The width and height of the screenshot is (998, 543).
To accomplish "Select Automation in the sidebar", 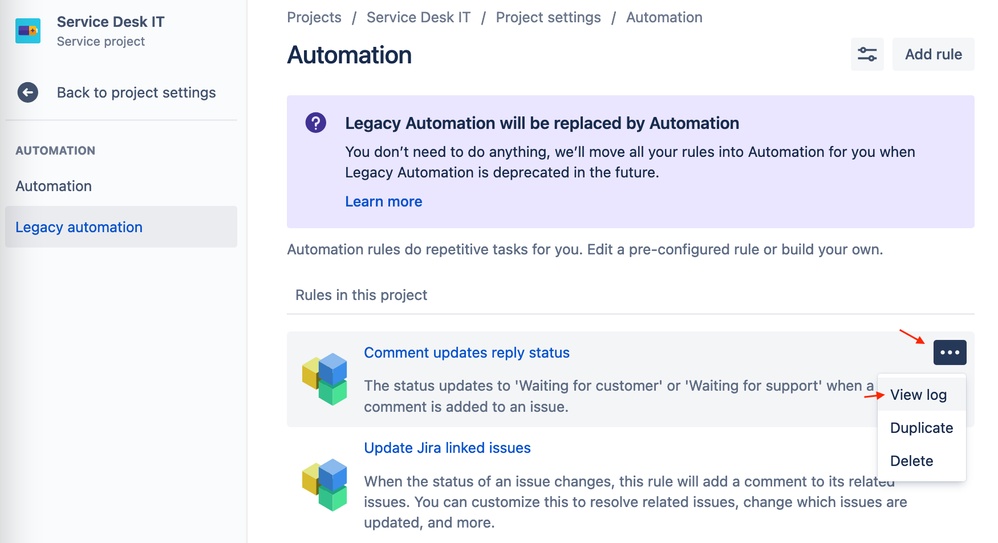I will coord(53,186).
